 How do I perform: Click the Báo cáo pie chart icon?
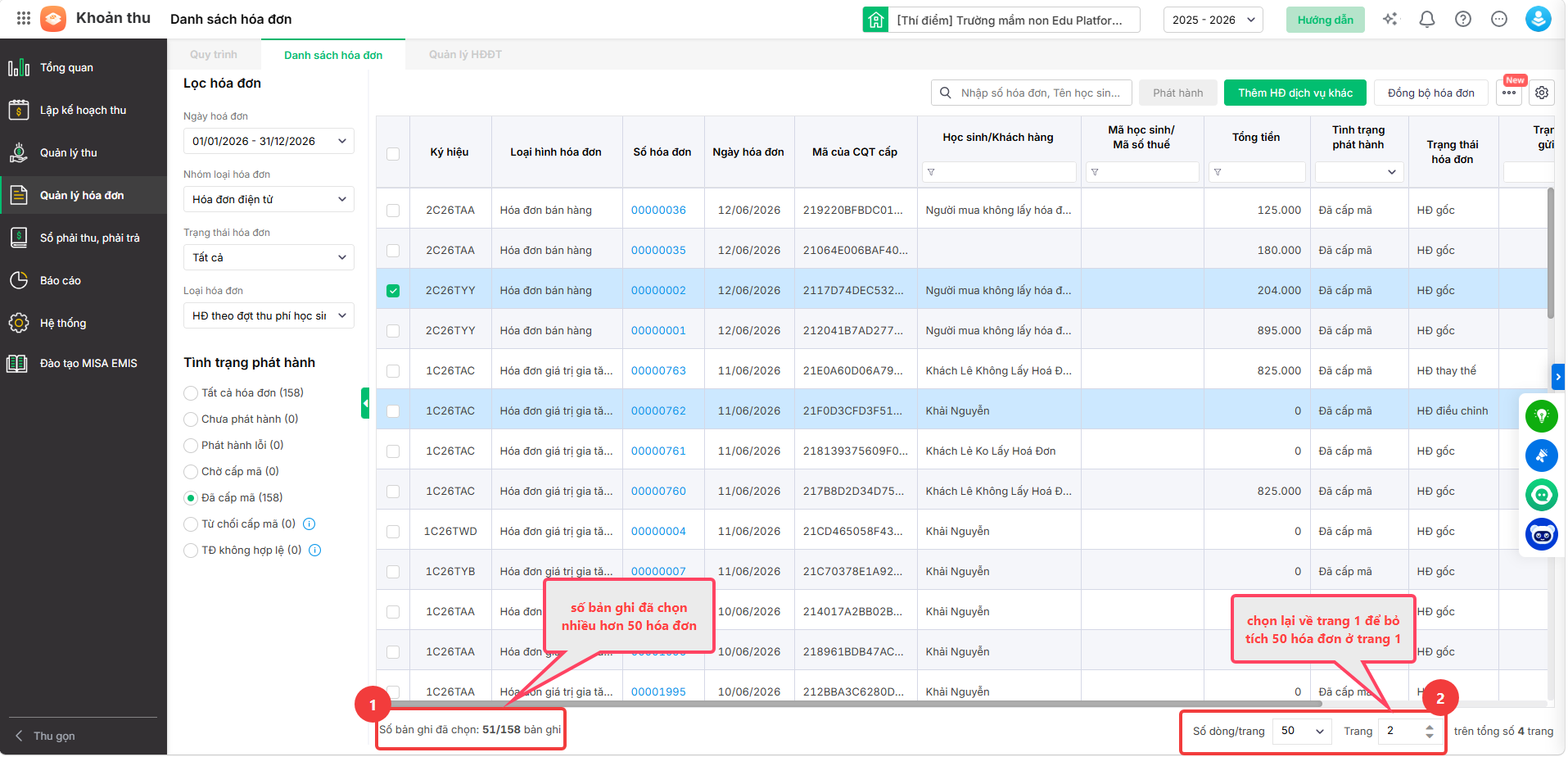[x=19, y=280]
